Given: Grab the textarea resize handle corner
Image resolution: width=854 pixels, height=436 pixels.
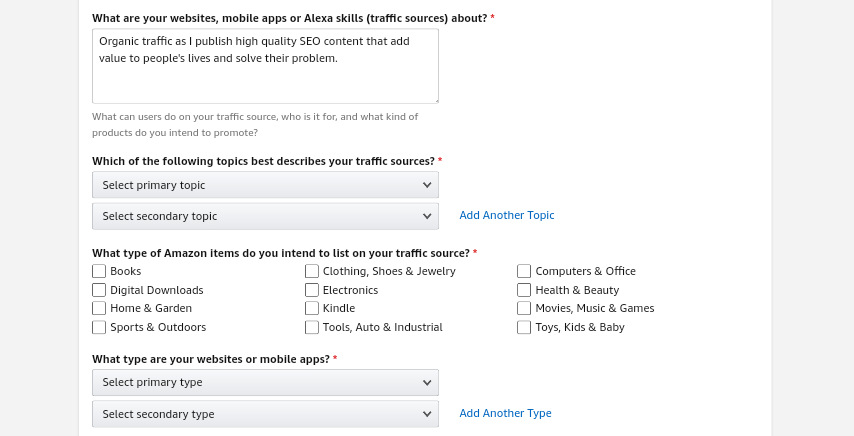Looking at the screenshot, I should [435, 100].
